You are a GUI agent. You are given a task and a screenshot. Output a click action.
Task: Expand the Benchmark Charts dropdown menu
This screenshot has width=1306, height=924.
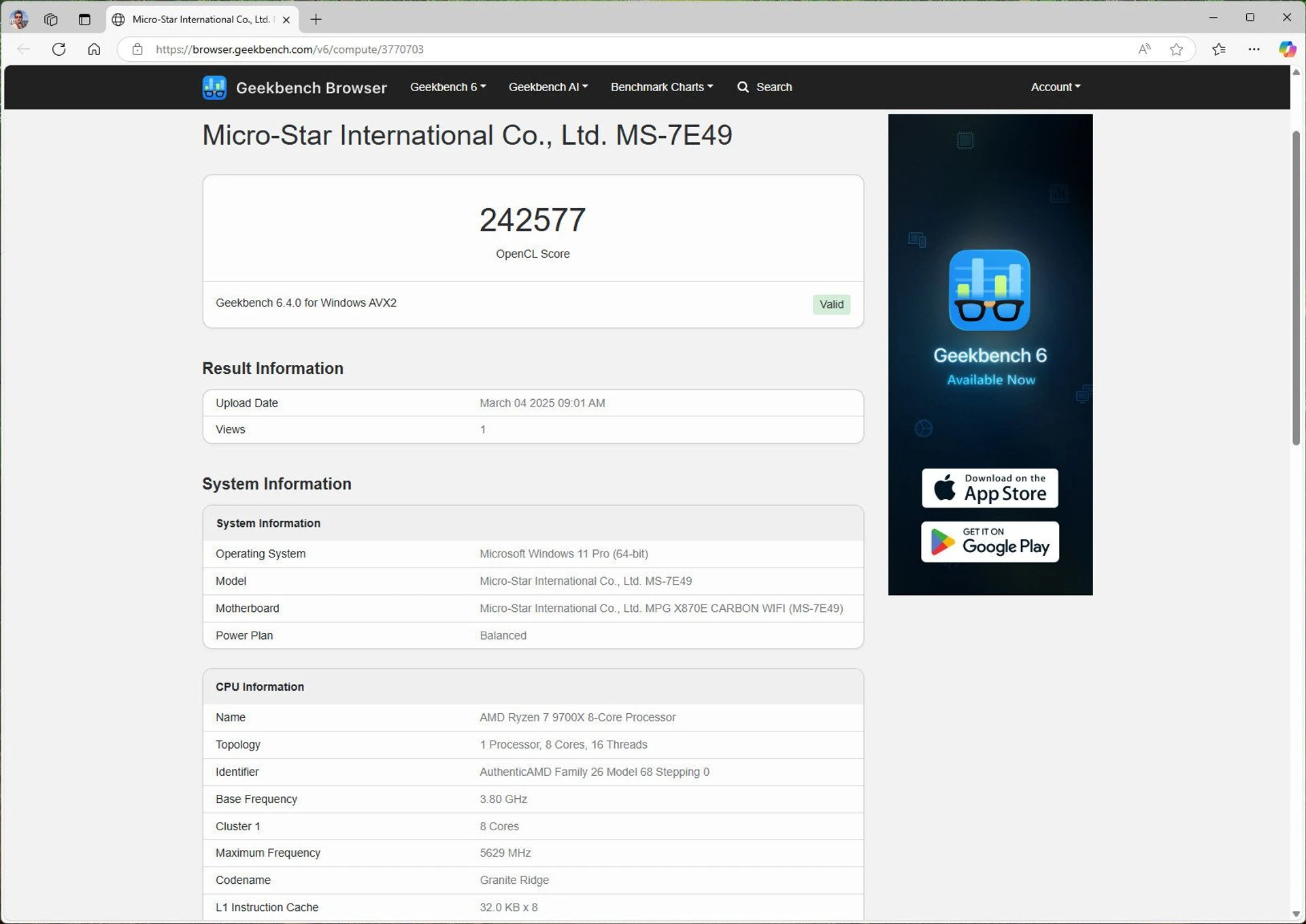661,87
